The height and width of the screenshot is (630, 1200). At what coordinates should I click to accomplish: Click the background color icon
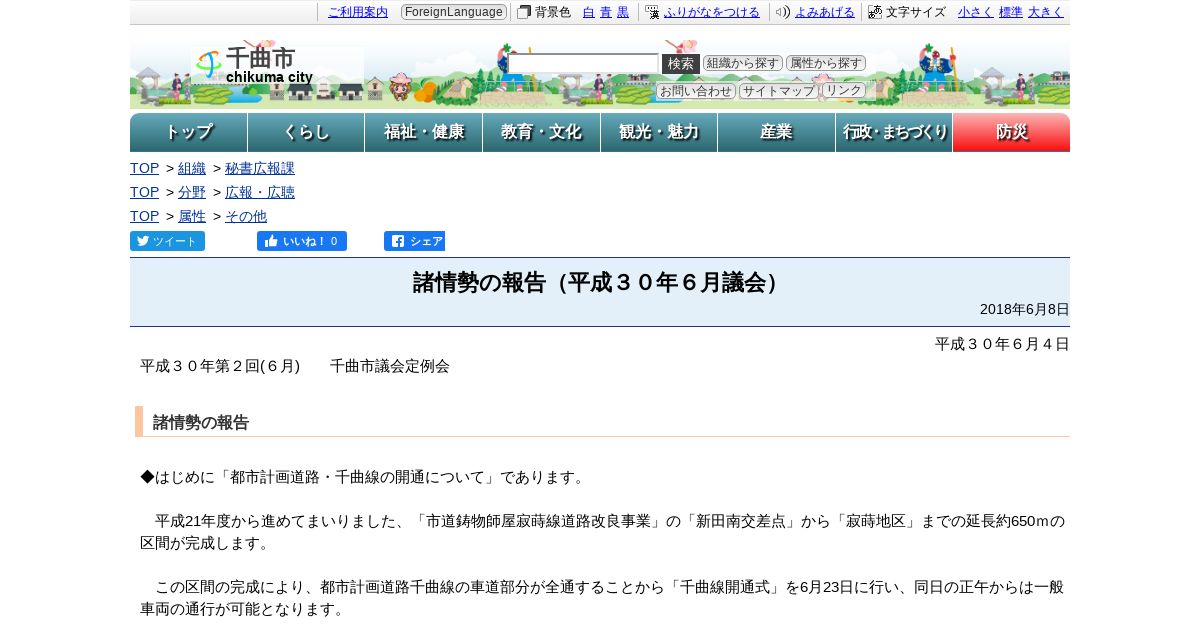pos(524,12)
